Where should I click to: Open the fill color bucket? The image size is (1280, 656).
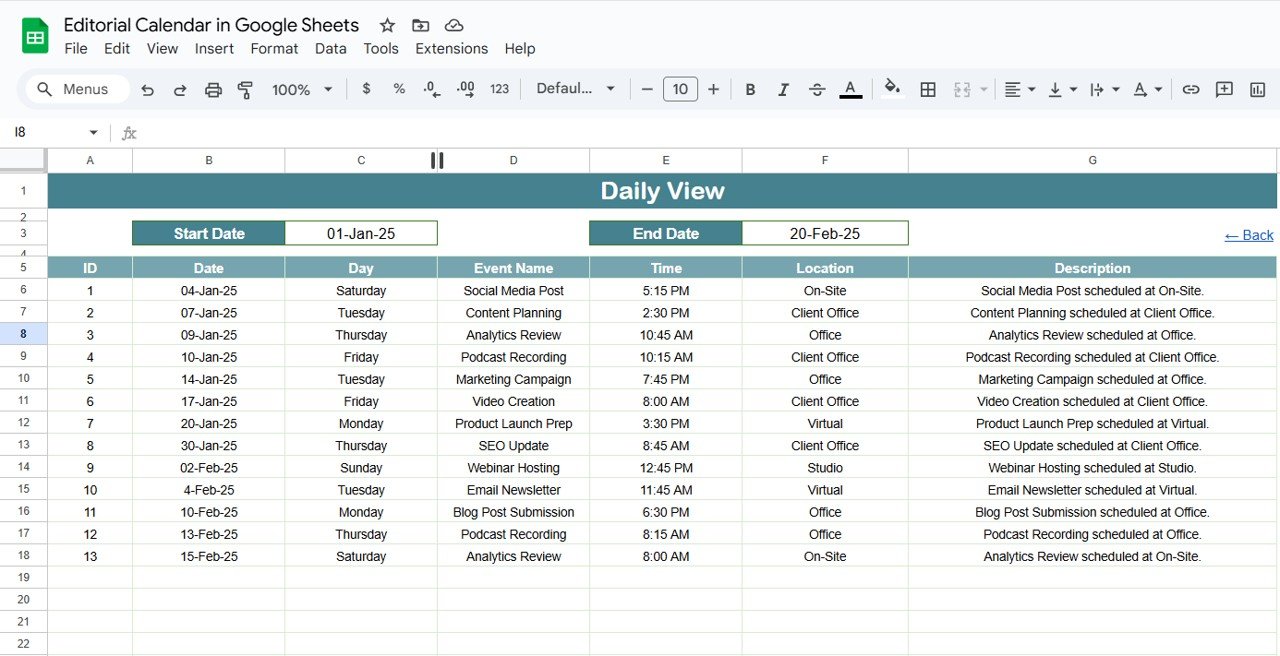(893, 89)
